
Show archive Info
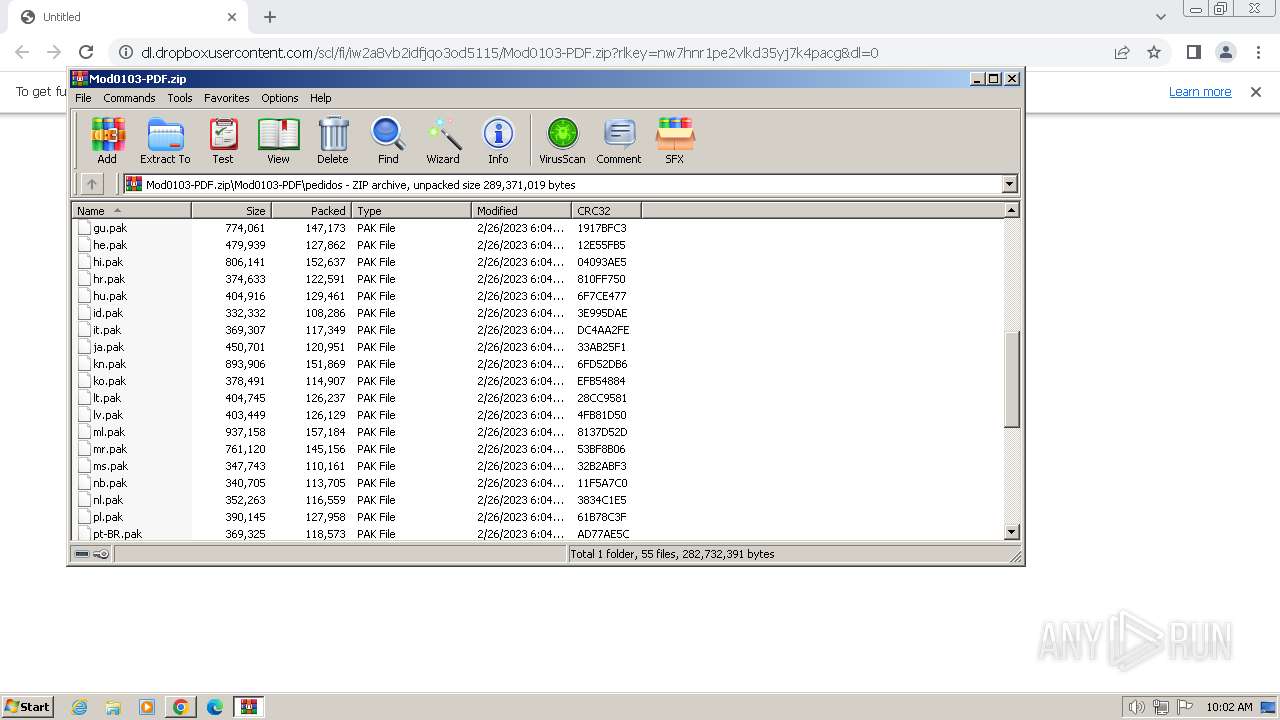pos(498,140)
